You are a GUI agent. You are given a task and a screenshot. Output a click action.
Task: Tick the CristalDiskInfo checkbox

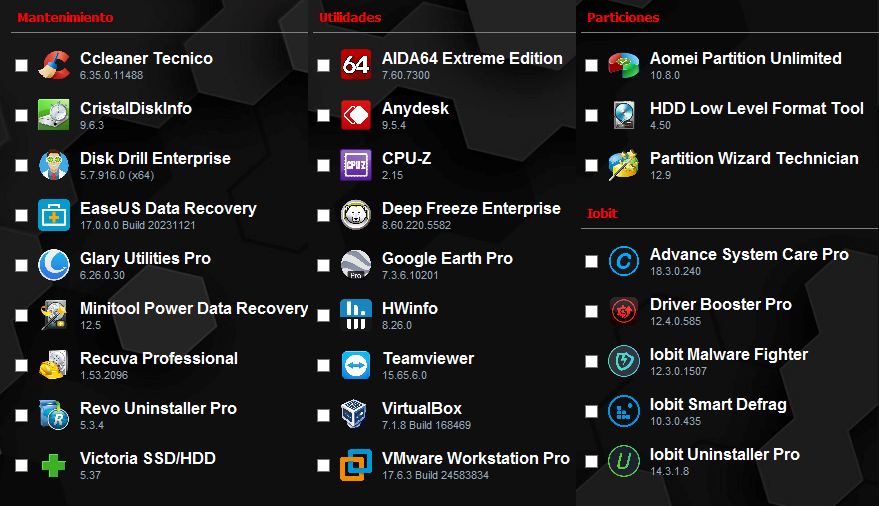21,115
